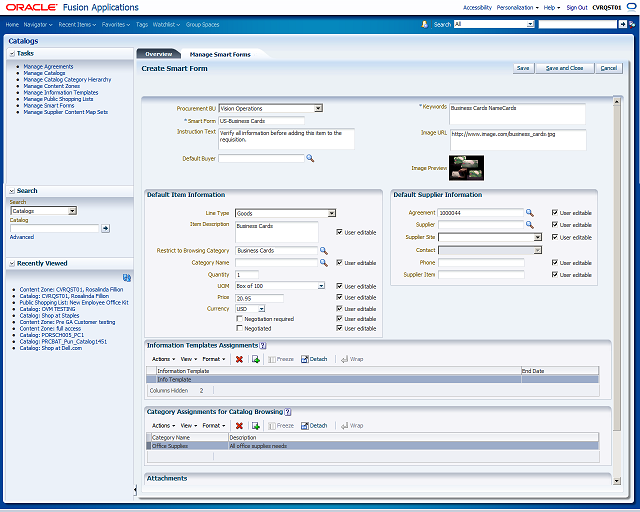Viewport: 640px width, 512px height.
Task: Toggle User editable for Supplier Site
Action: [555, 237]
